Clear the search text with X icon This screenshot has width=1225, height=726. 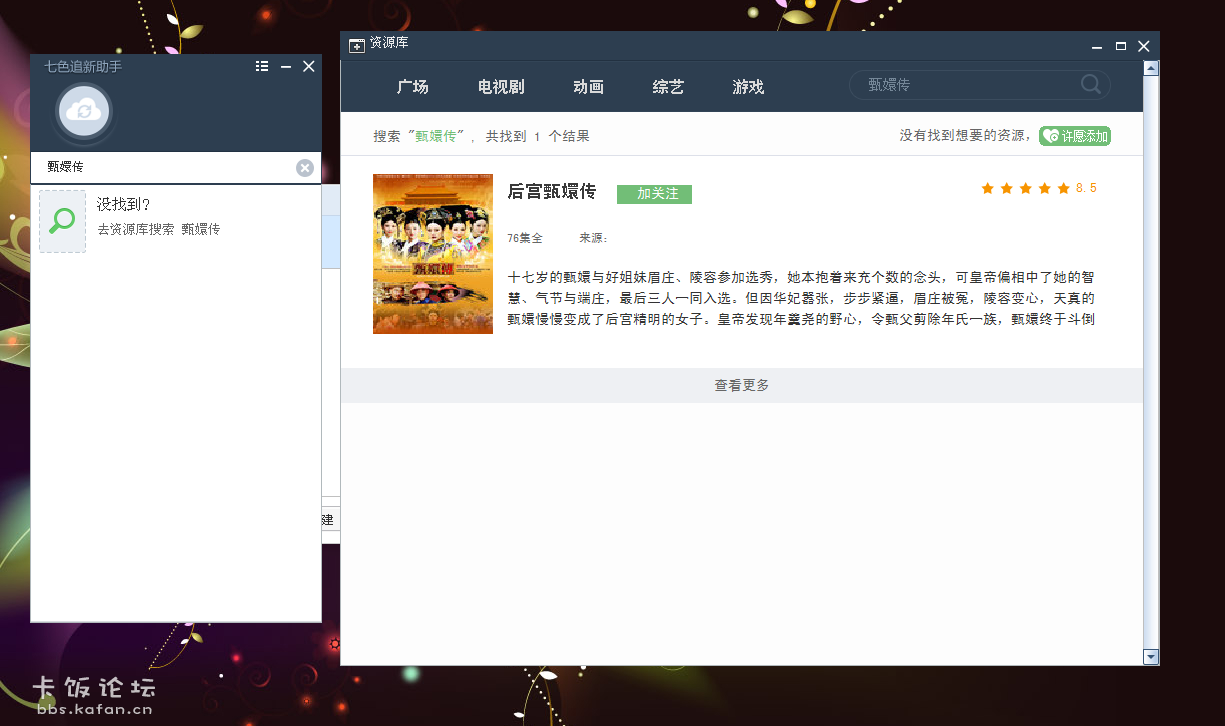[x=305, y=168]
